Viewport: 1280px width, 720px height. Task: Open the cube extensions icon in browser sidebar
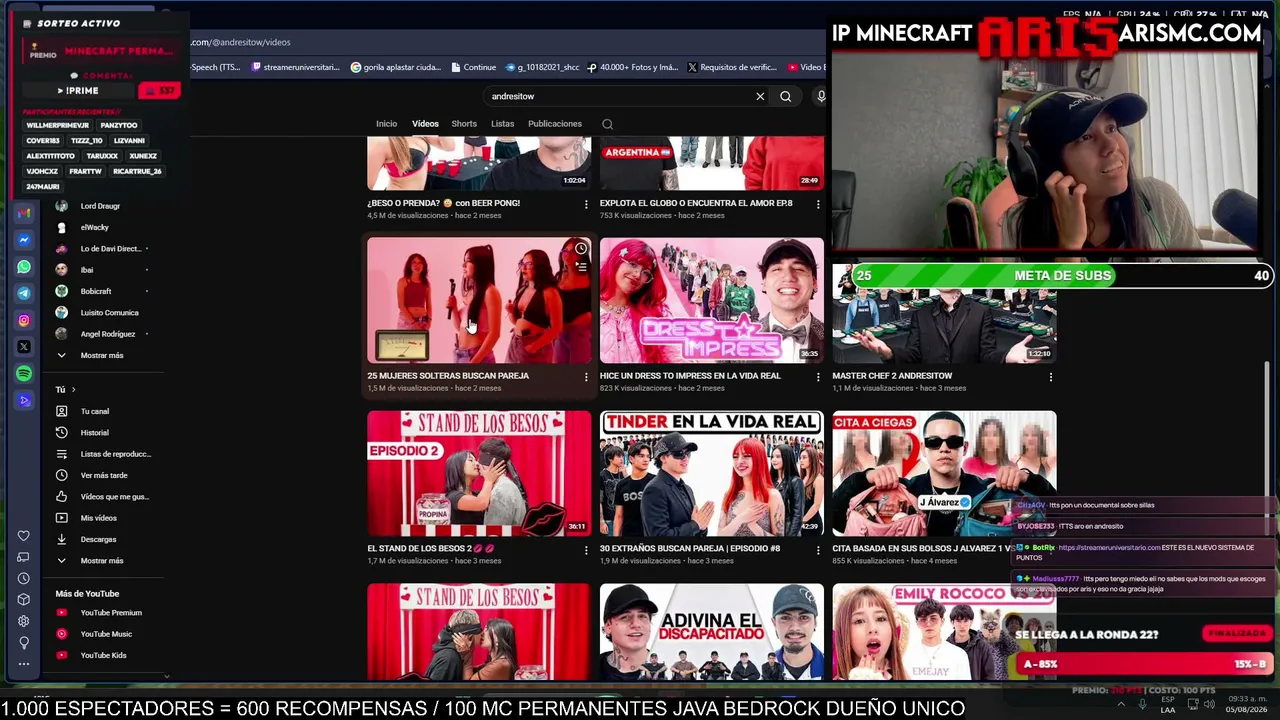point(24,599)
